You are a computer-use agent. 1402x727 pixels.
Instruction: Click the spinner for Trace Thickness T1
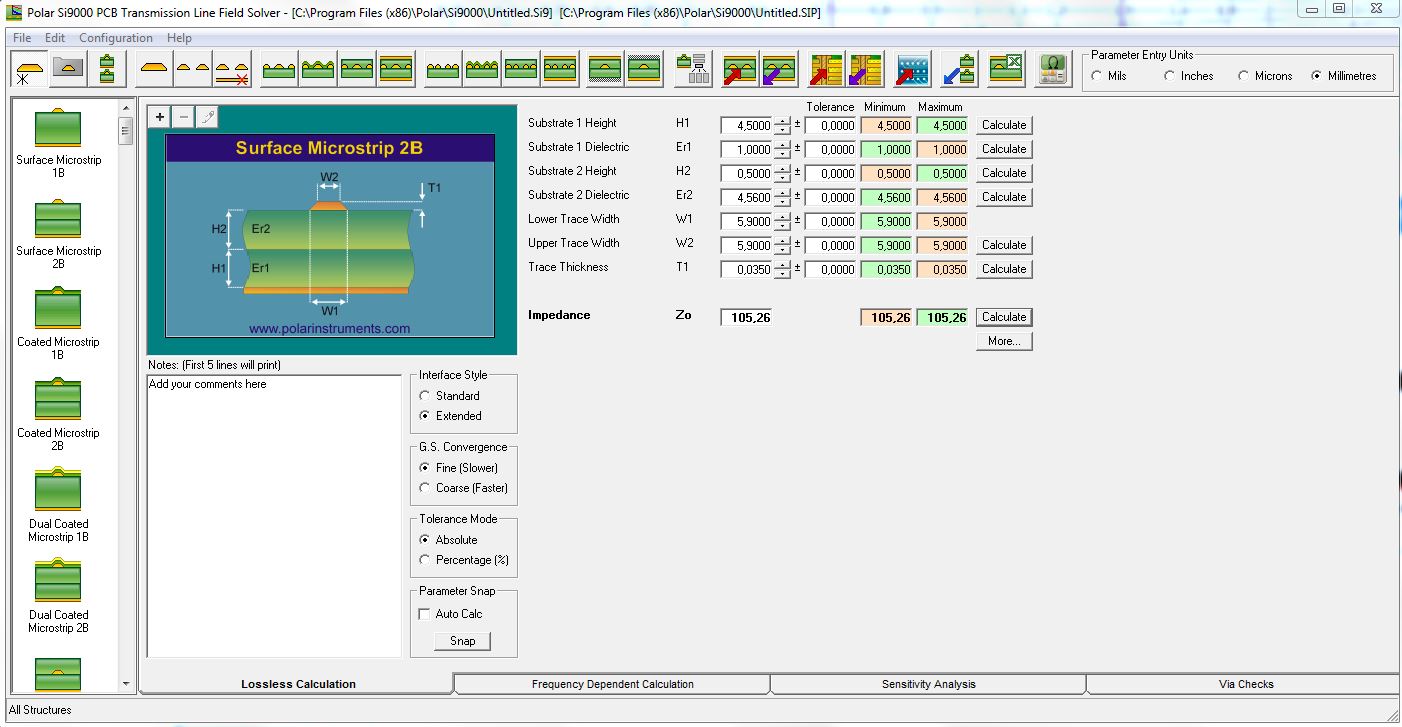(x=782, y=269)
